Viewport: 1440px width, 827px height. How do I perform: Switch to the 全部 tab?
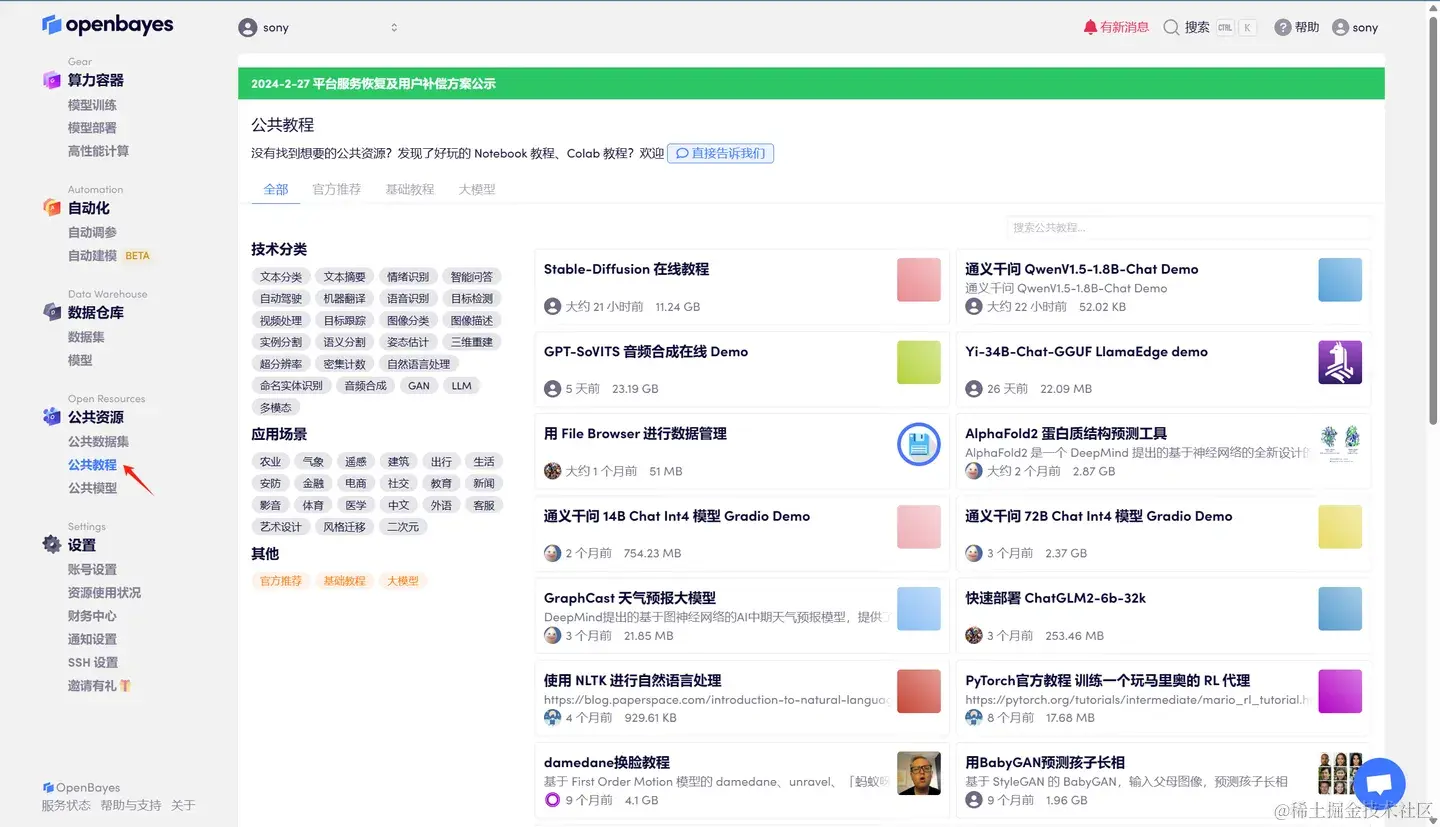[x=276, y=189]
